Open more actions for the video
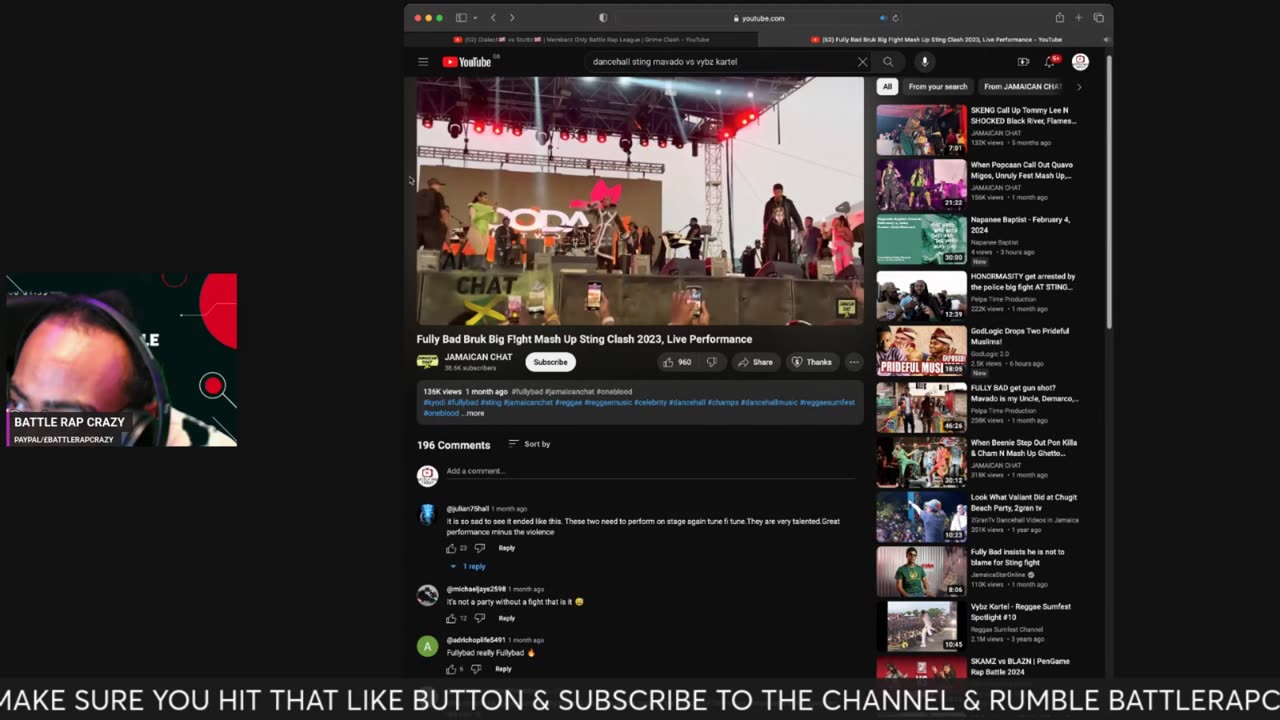 coord(854,362)
